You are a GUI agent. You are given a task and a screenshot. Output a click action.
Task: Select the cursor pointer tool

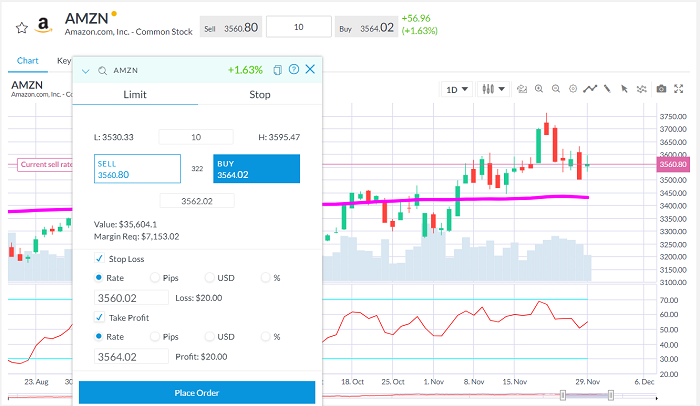tap(624, 89)
